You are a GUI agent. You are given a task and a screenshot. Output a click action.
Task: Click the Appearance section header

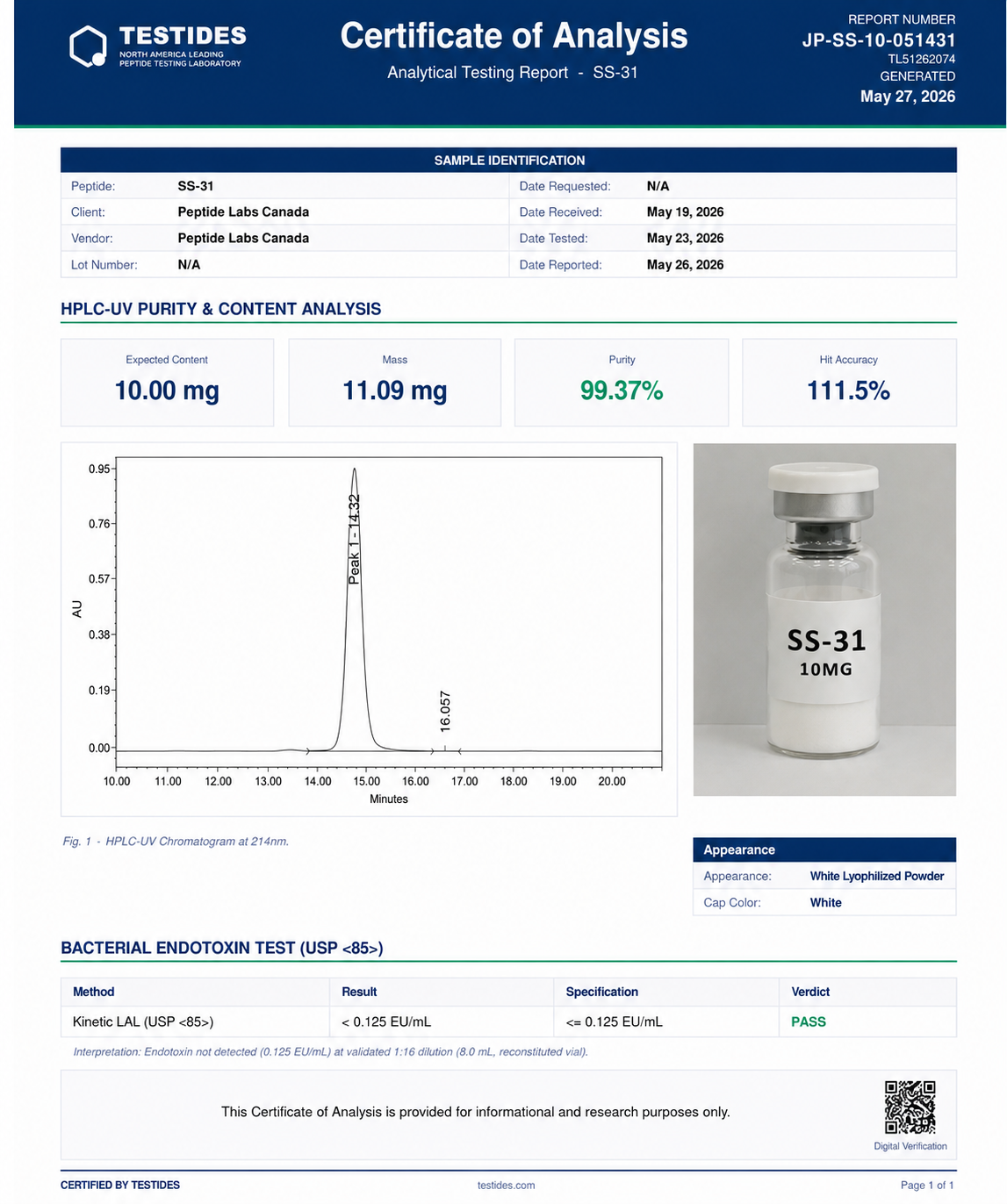click(x=824, y=849)
